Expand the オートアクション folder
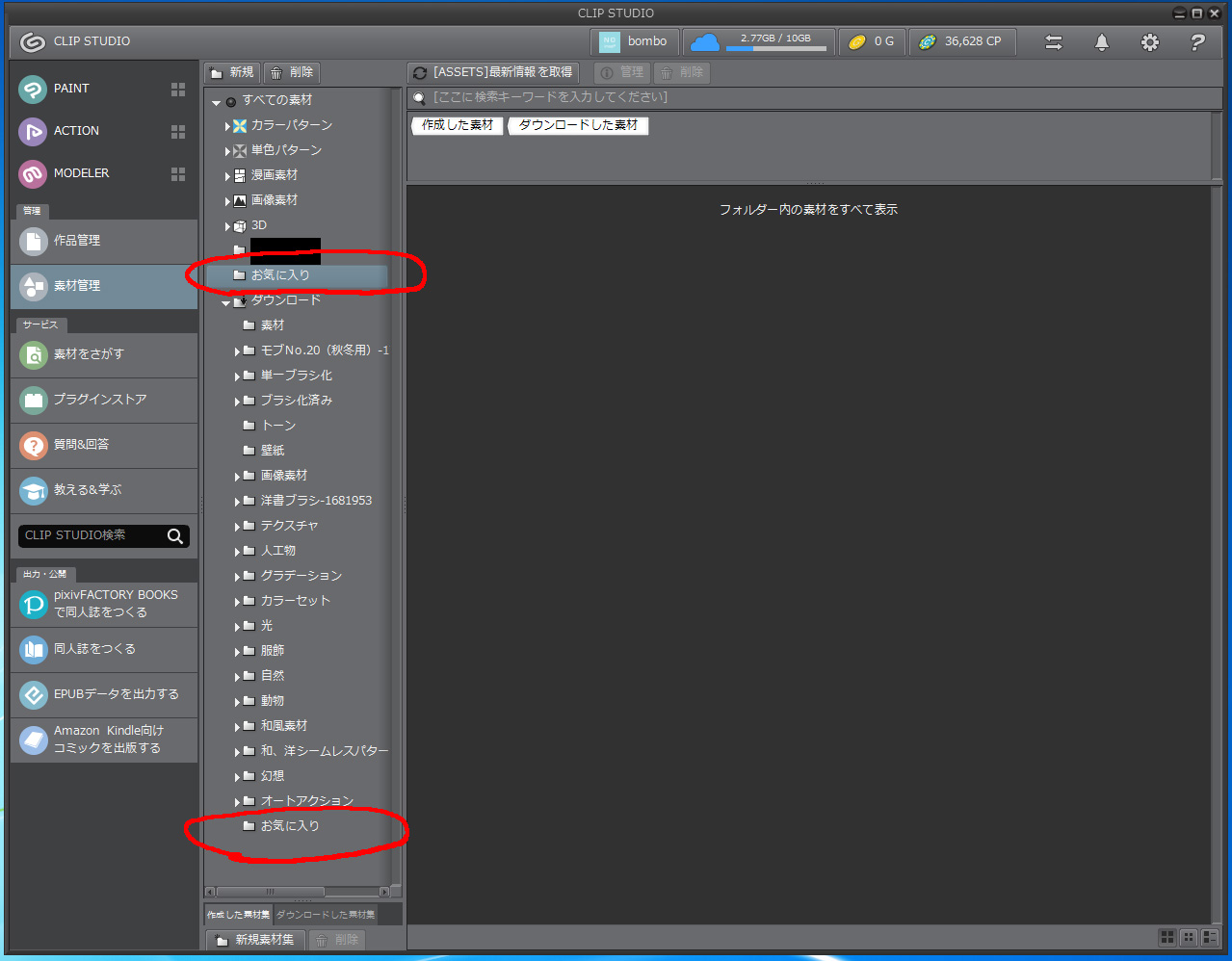Screen dimensions: 1232x961 coord(237,802)
